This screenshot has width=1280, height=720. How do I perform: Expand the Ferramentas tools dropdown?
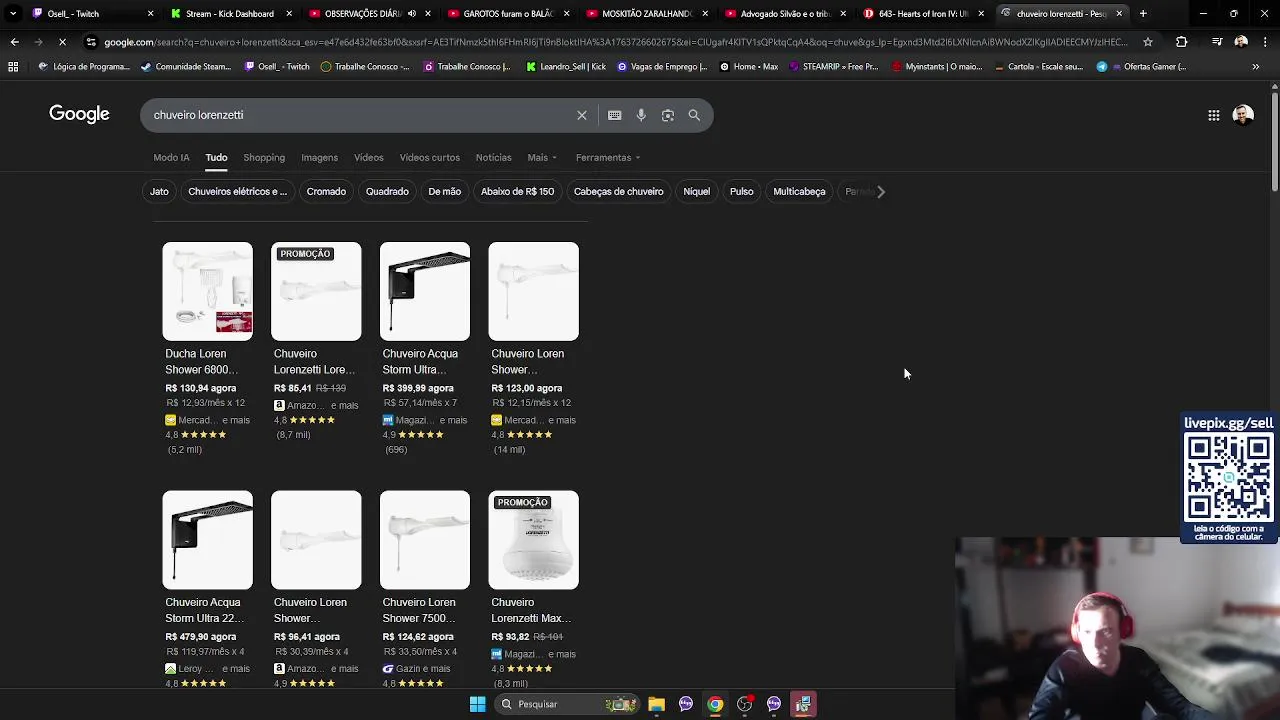point(608,157)
